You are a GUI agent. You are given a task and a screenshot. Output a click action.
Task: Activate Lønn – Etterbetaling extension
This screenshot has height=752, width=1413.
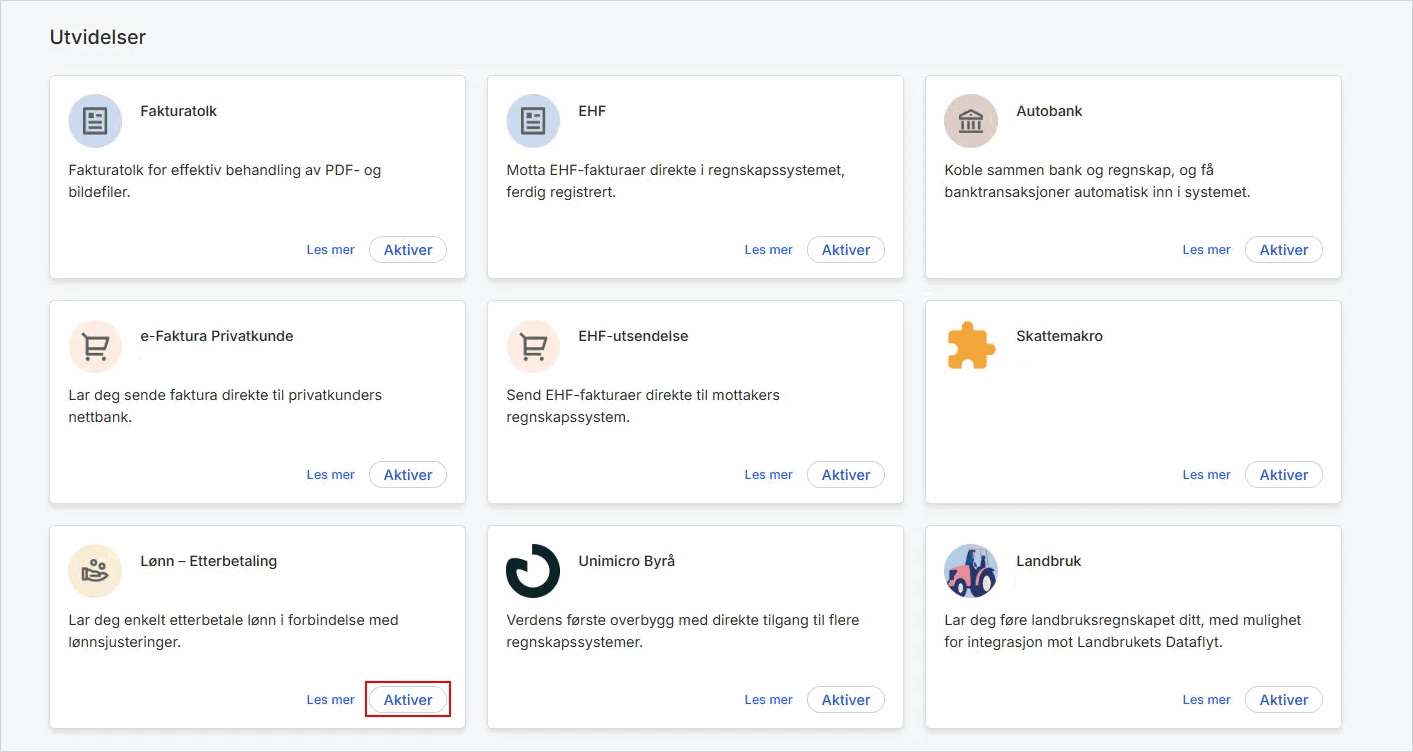[x=408, y=700]
